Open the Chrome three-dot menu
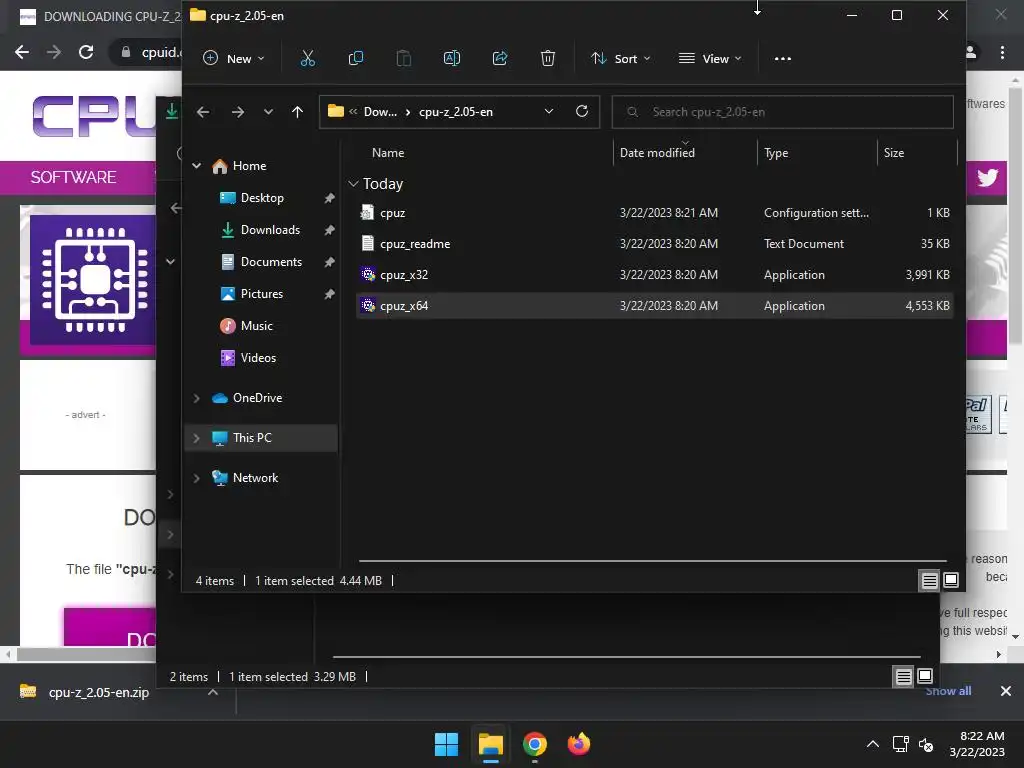This screenshot has height=768, width=1024. click(x=1002, y=52)
